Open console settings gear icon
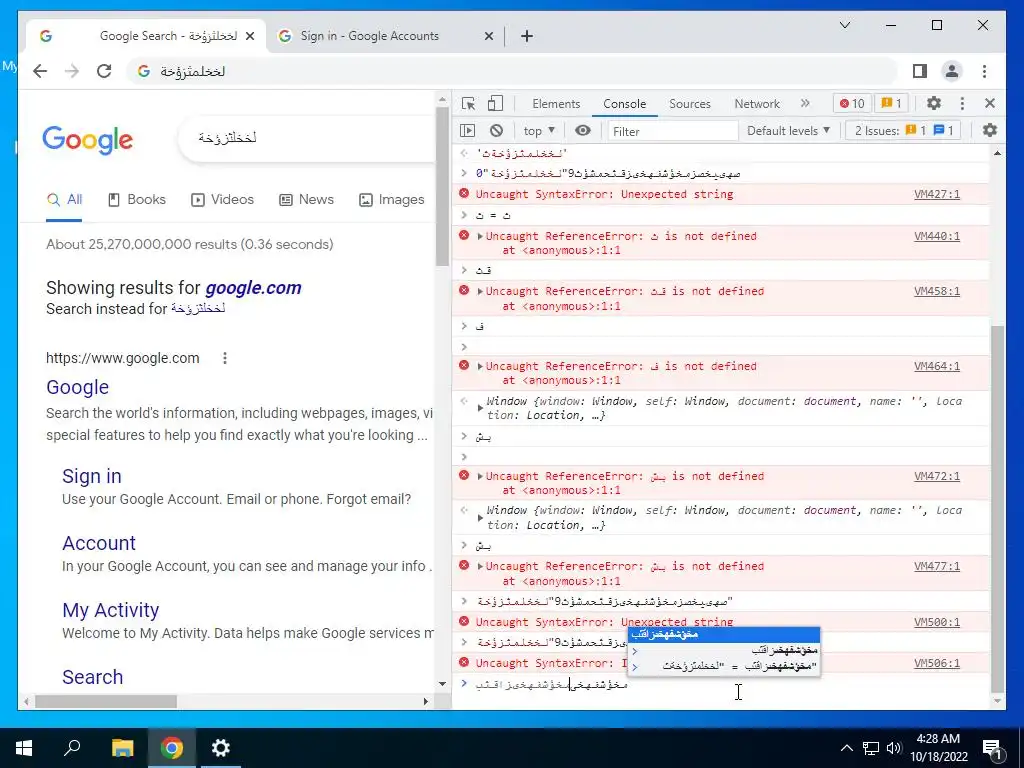The height and width of the screenshot is (768, 1024). (989, 131)
